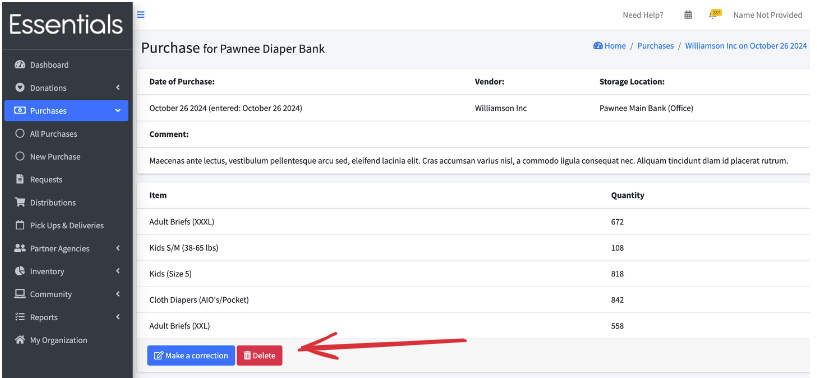The image size is (817, 378).
Task: Click the Distributions cart icon
Action: point(20,202)
